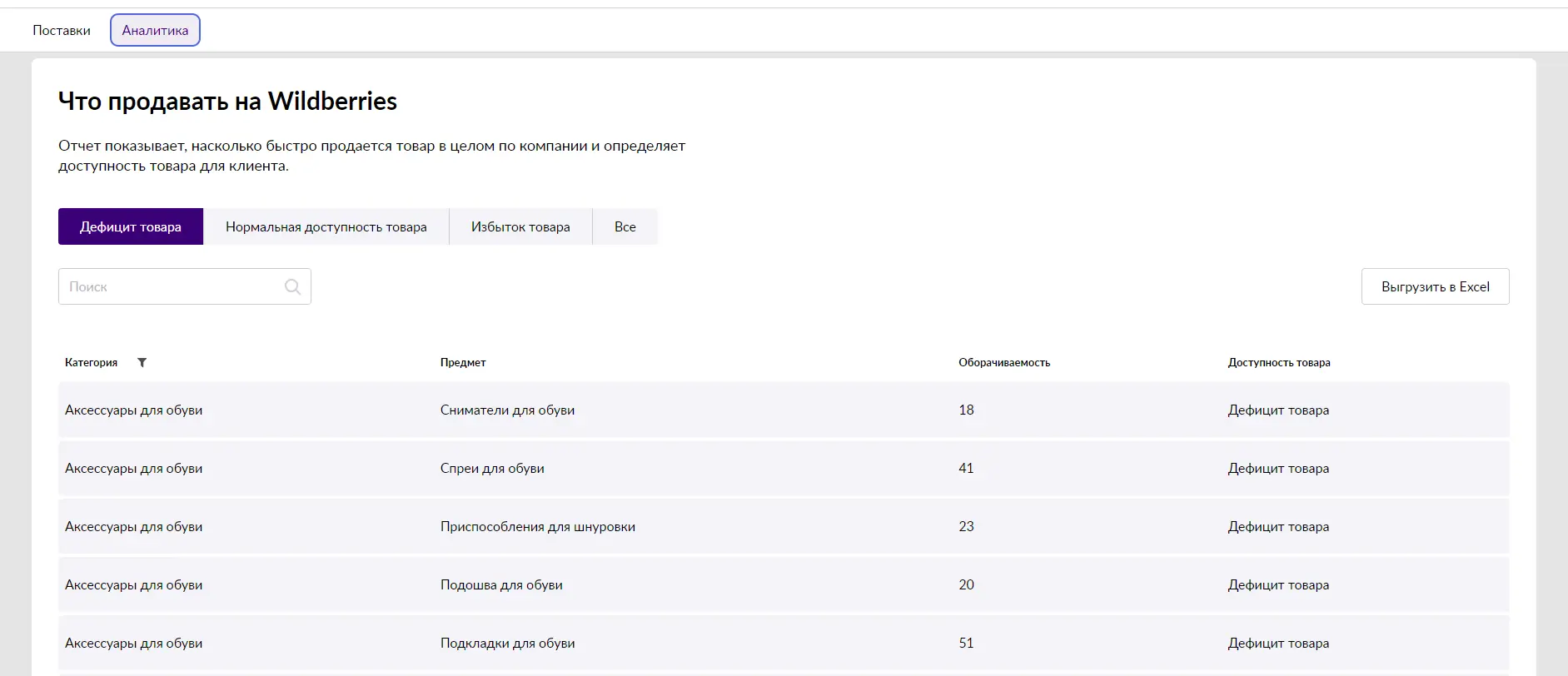
Task: Select the Спреи для обуви cell
Action: click(492, 468)
